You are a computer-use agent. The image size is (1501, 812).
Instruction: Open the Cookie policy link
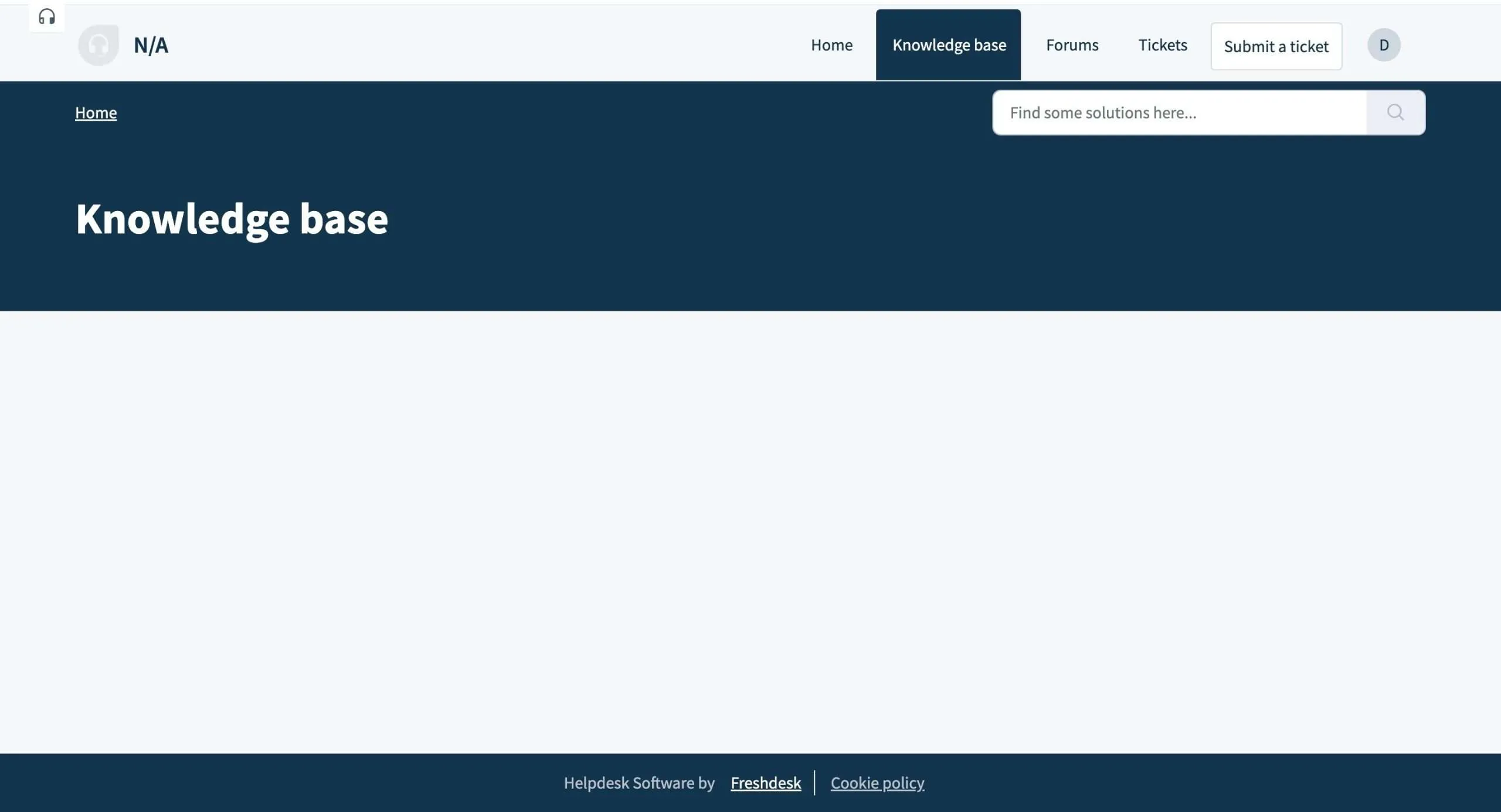pyautogui.click(x=877, y=783)
